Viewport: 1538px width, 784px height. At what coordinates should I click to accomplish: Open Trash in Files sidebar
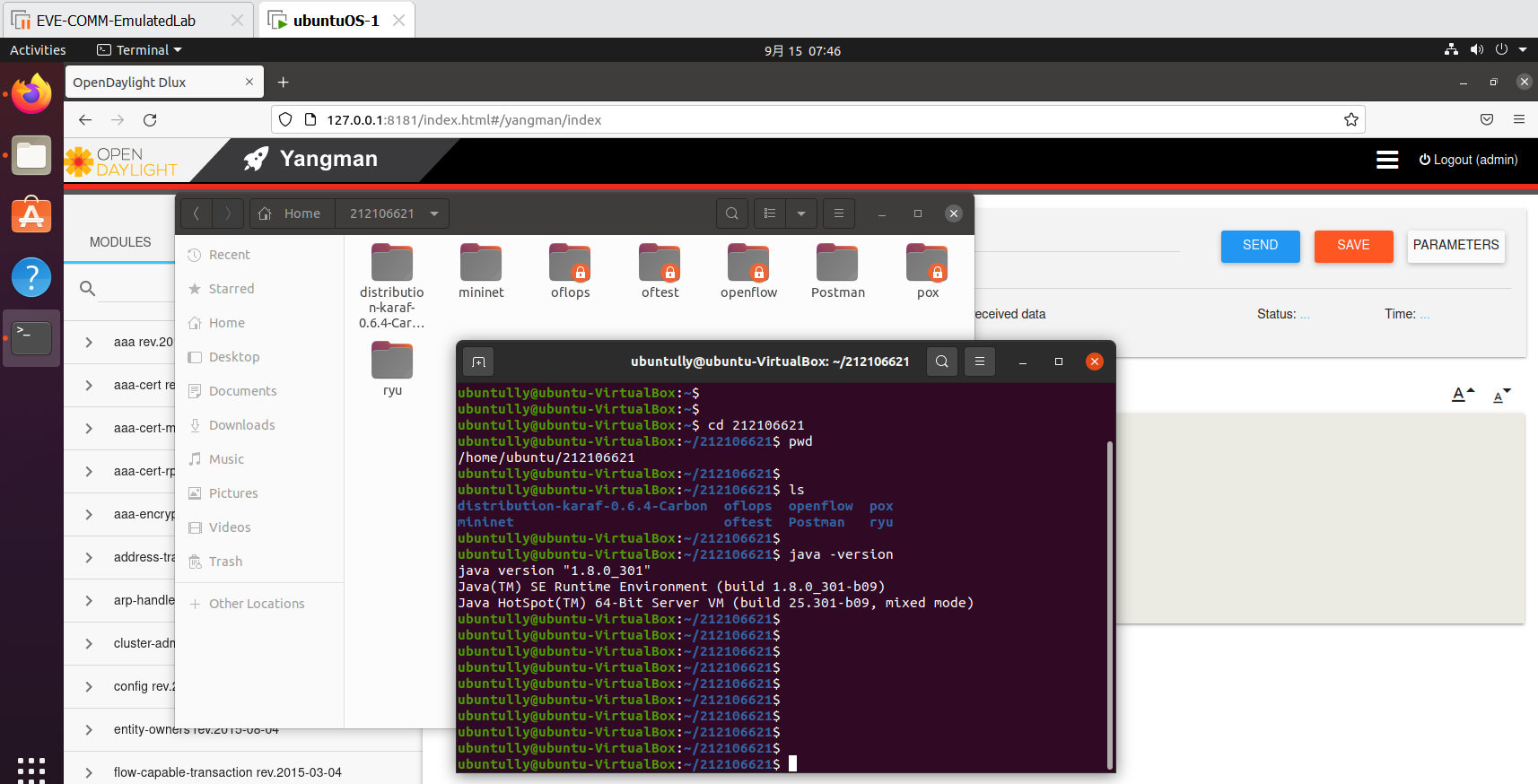tap(225, 562)
